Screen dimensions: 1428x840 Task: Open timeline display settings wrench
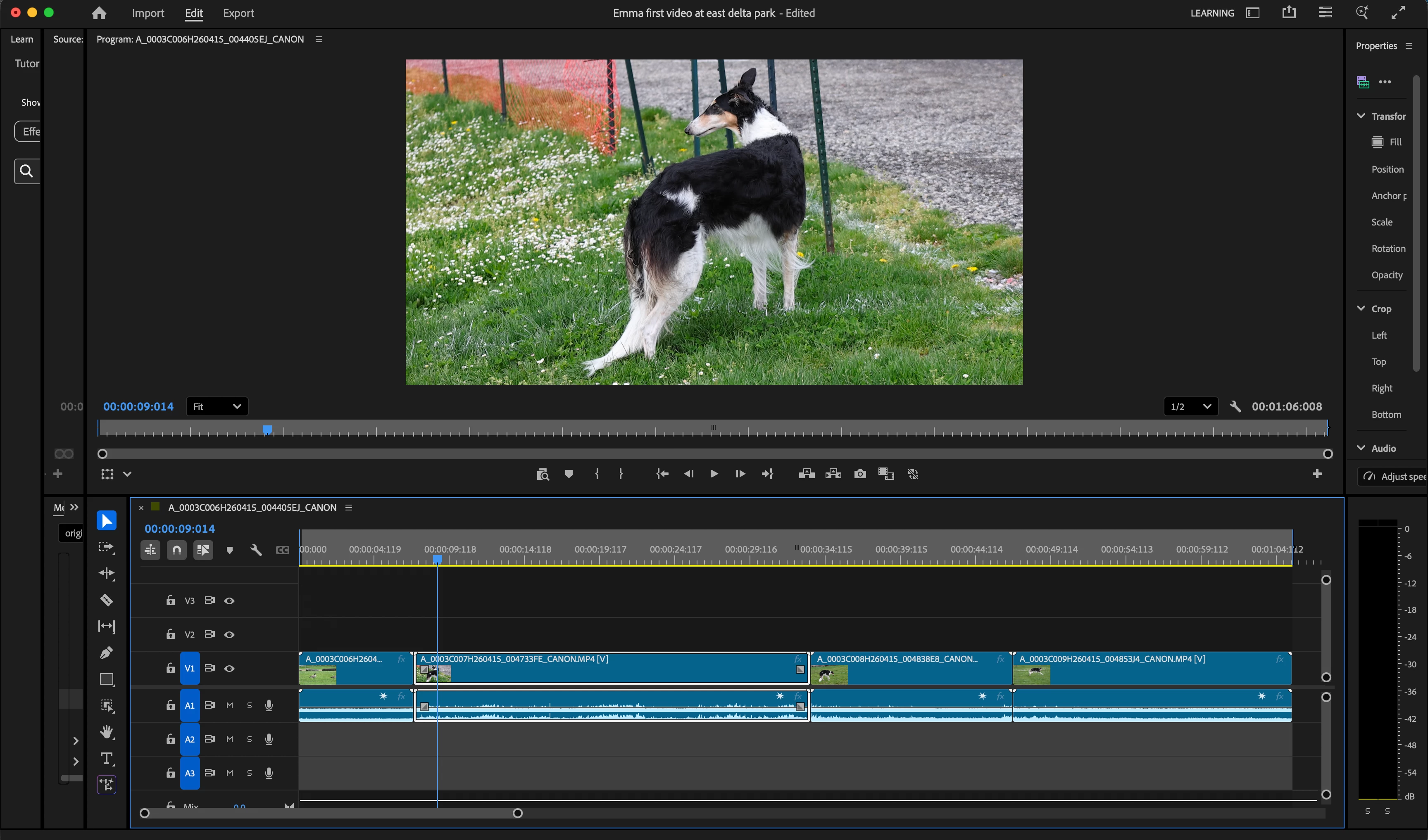[x=256, y=550]
